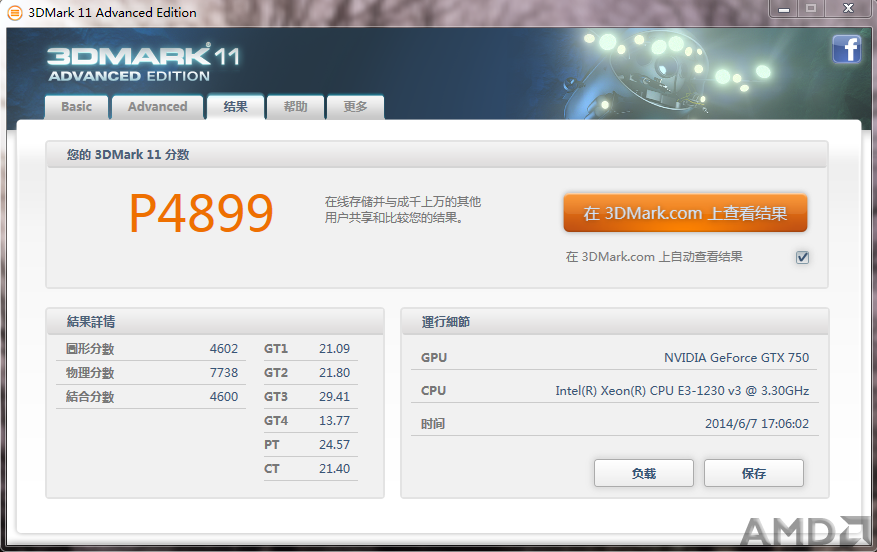Maximize the 3DMark 11 window

[x=810, y=9]
